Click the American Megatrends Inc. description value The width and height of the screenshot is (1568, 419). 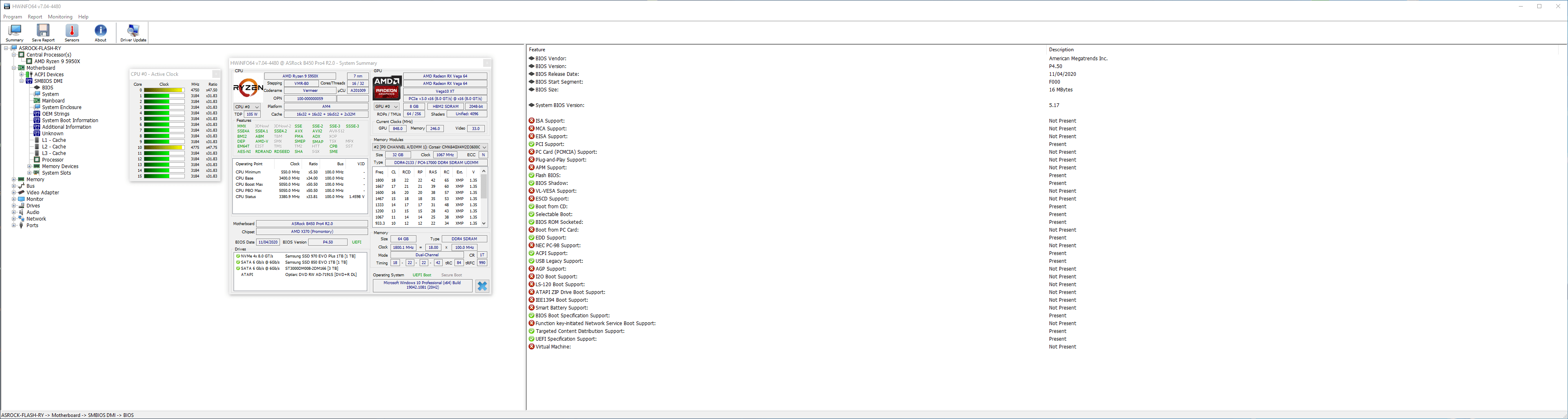pyautogui.click(x=1078, y=59)
